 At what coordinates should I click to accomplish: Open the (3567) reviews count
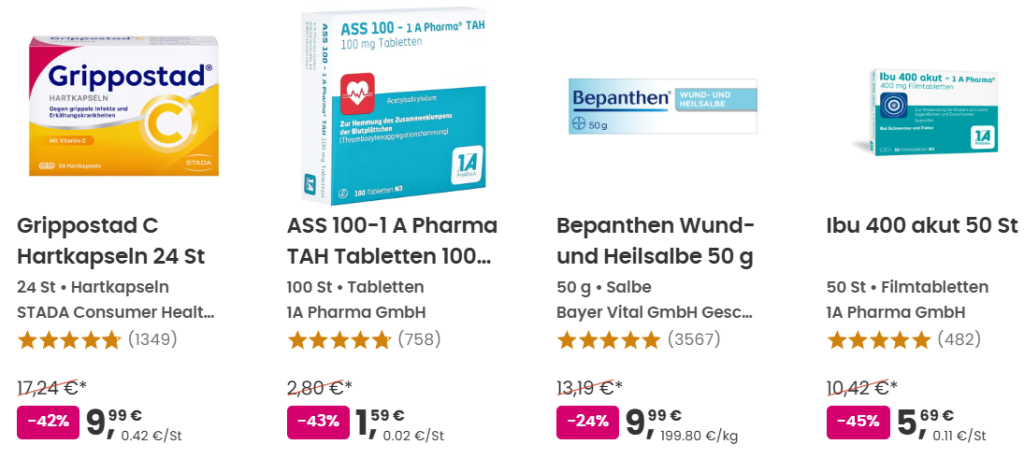coord(694,340)
